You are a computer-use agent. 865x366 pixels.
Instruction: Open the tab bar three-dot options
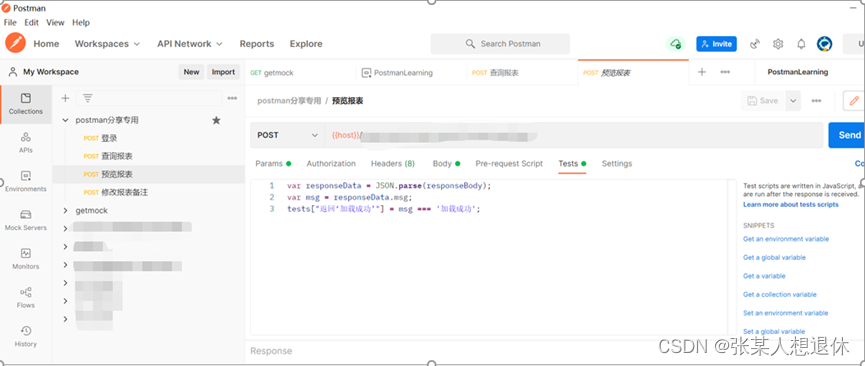[x=725, y=72]
